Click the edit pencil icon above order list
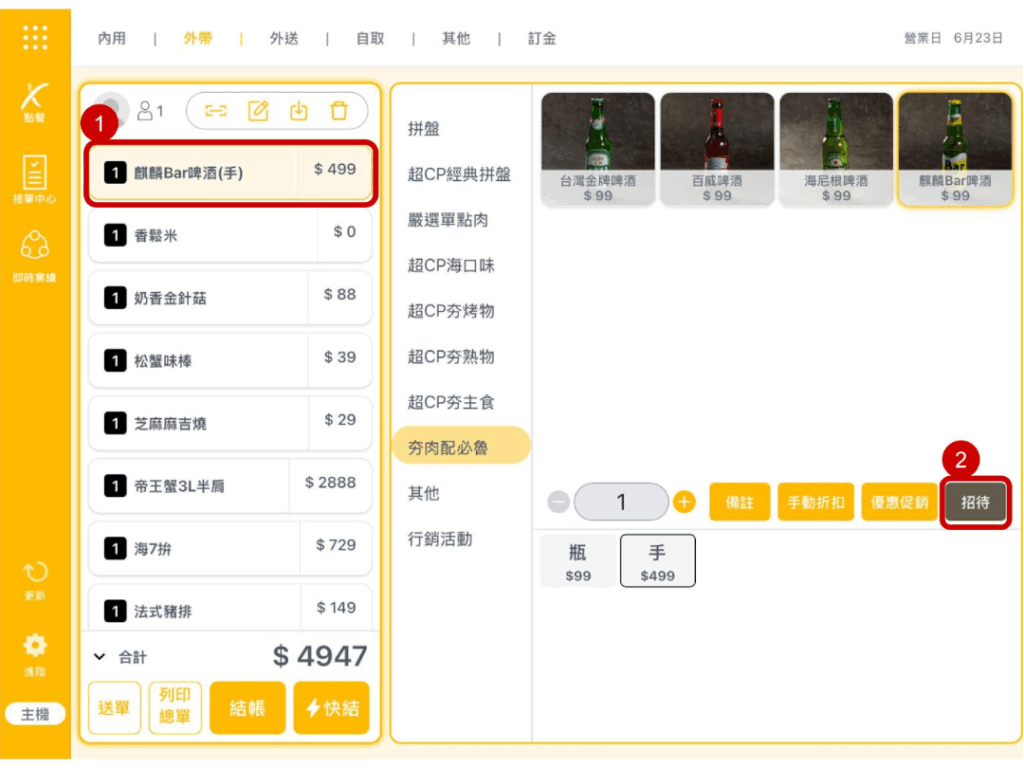 tap(258, 111)
